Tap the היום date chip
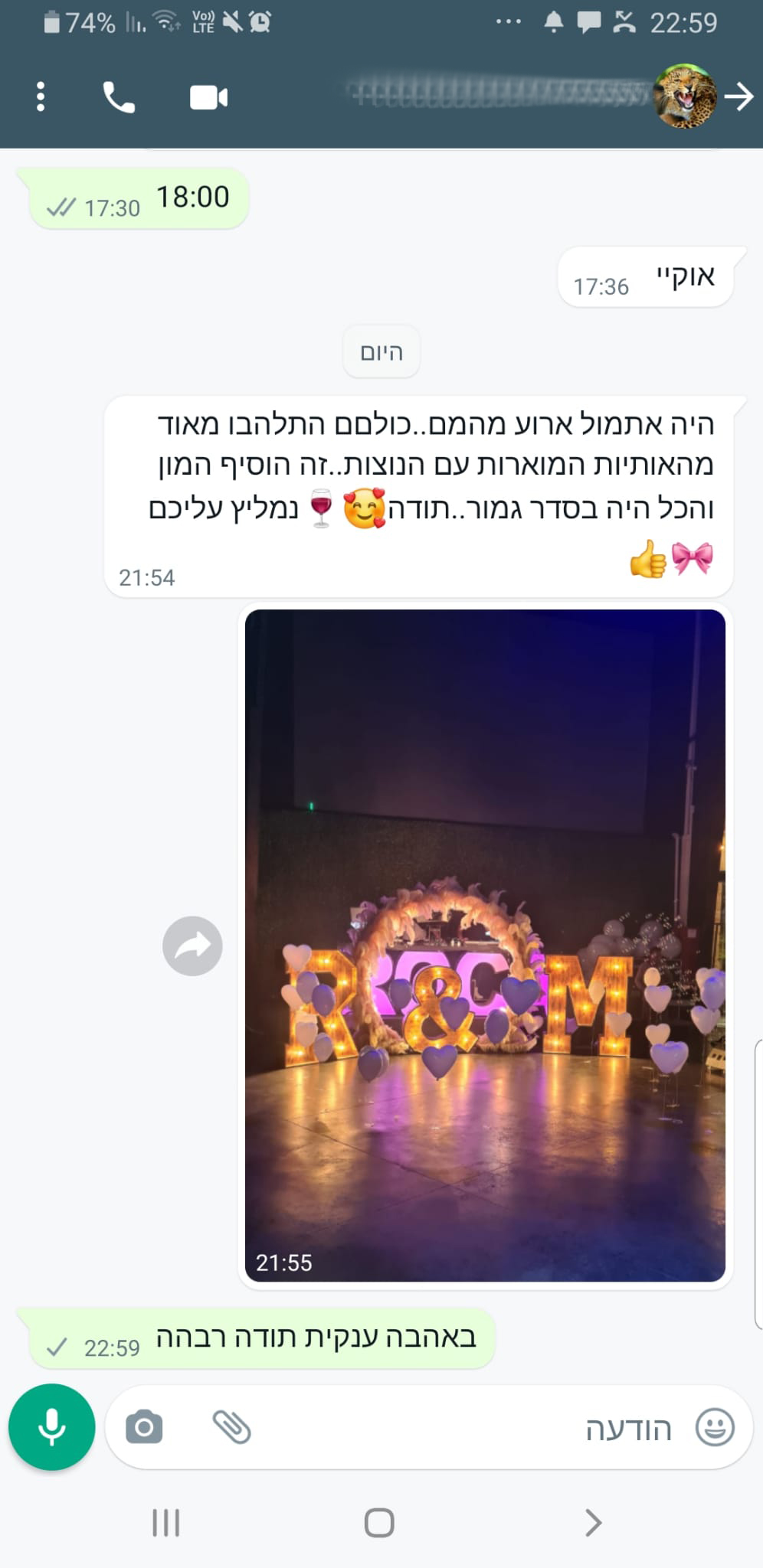Image resolution: width=763 pixels, height=1568 pixels. pos(381,352)
